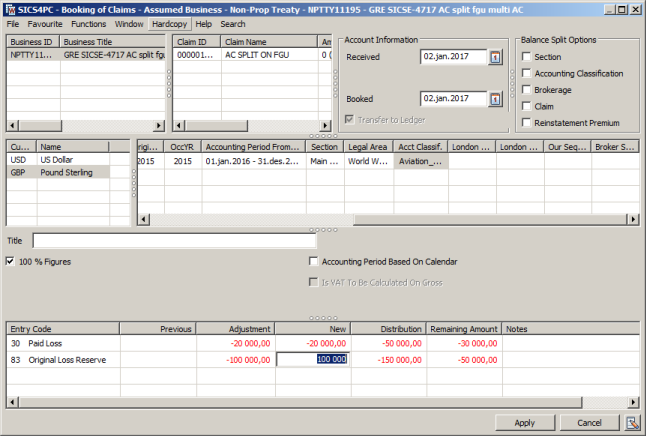Open the Favourite menu
The image size is (646, 436).
45,24
